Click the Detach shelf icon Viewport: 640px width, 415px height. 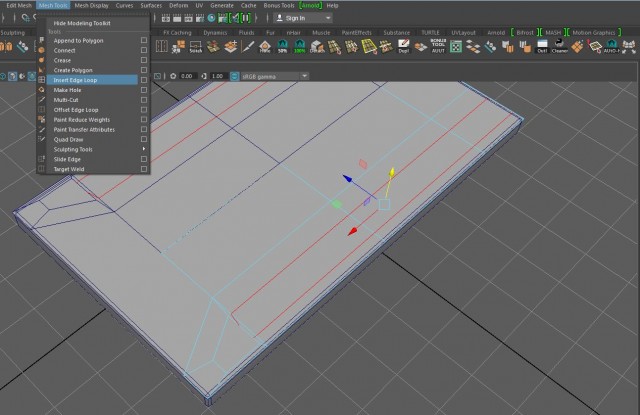click(x=317, y=47)
